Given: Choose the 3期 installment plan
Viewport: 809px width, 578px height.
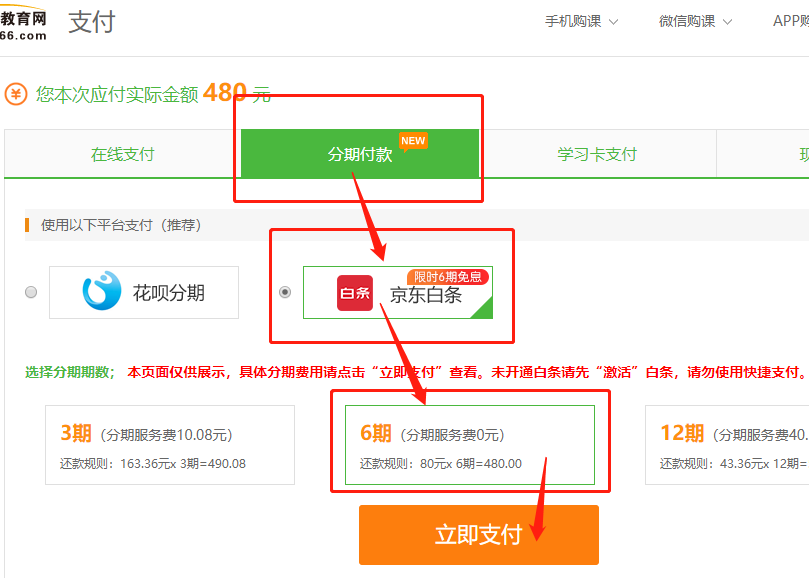Looking at the screenshot, I should [169, 445].
